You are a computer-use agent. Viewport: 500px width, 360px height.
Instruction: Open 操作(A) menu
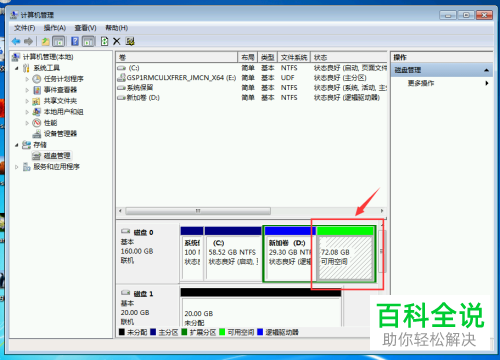pyautogui.click(x=55, y=28)
